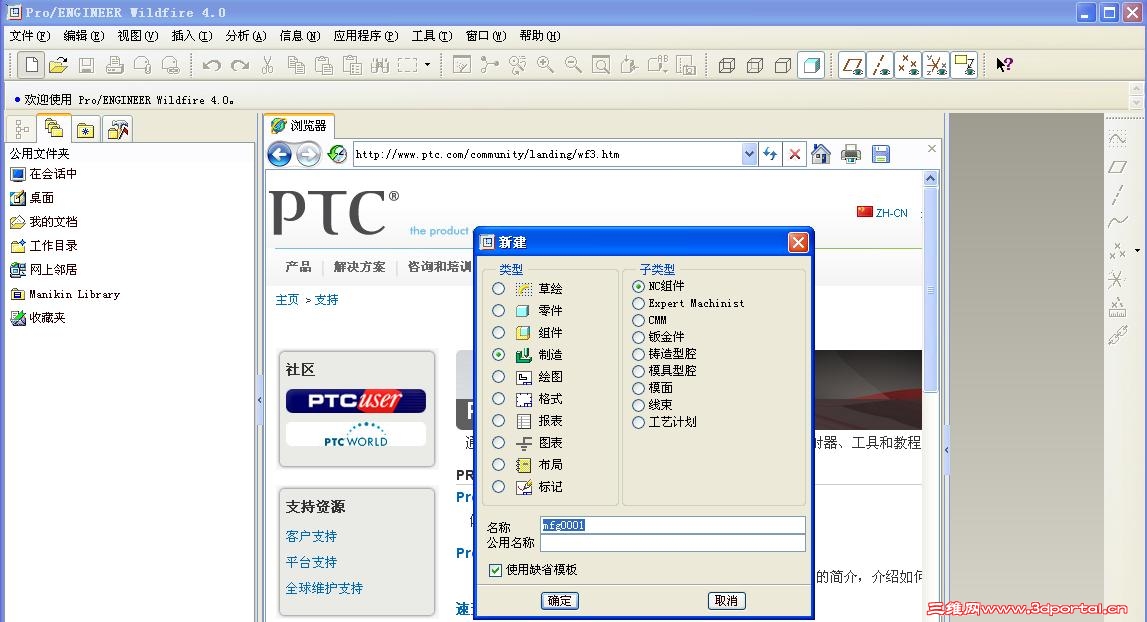Click the Redo arrow icon
This screenshot has width=1147, height=622.
[240, 66]
